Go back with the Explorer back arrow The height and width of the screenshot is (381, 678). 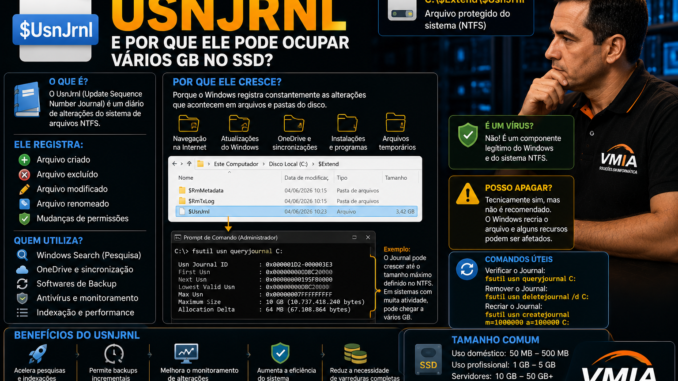175,164
